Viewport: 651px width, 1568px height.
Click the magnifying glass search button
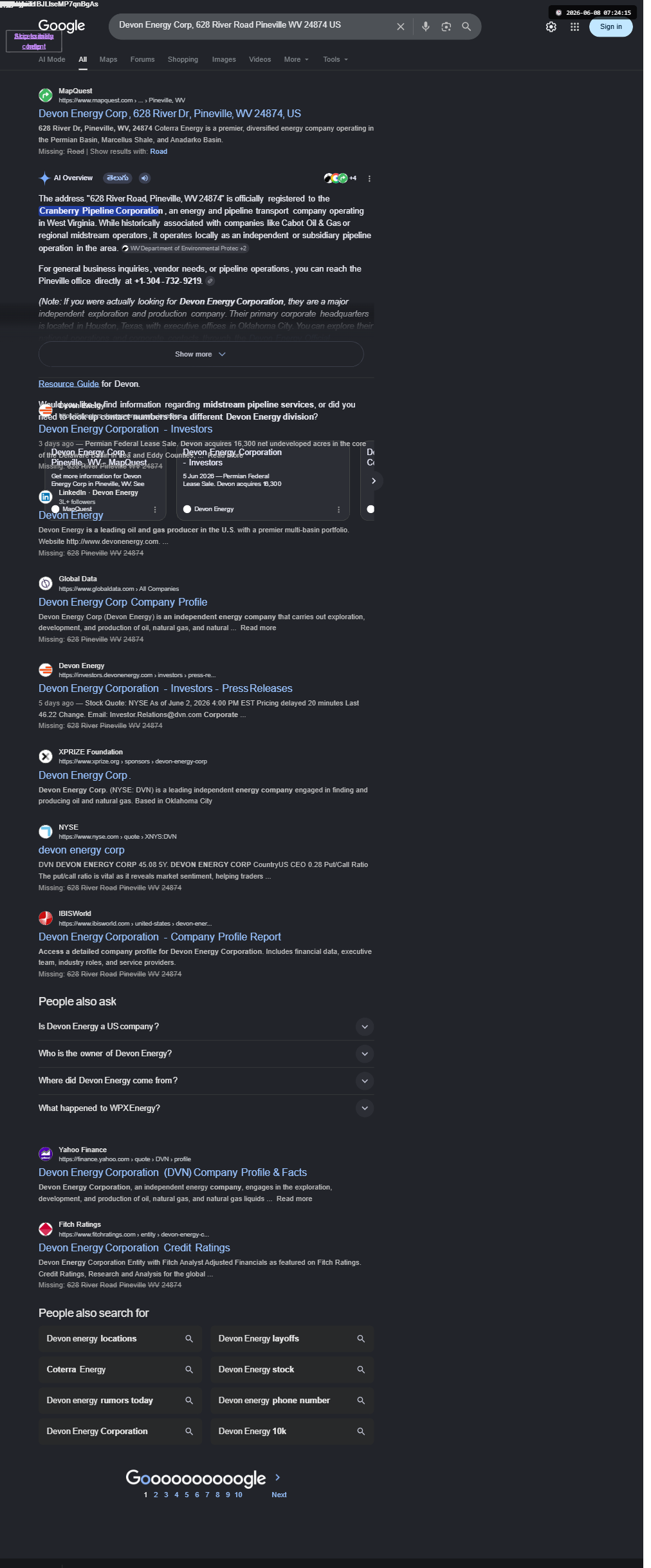coord(466,27)
